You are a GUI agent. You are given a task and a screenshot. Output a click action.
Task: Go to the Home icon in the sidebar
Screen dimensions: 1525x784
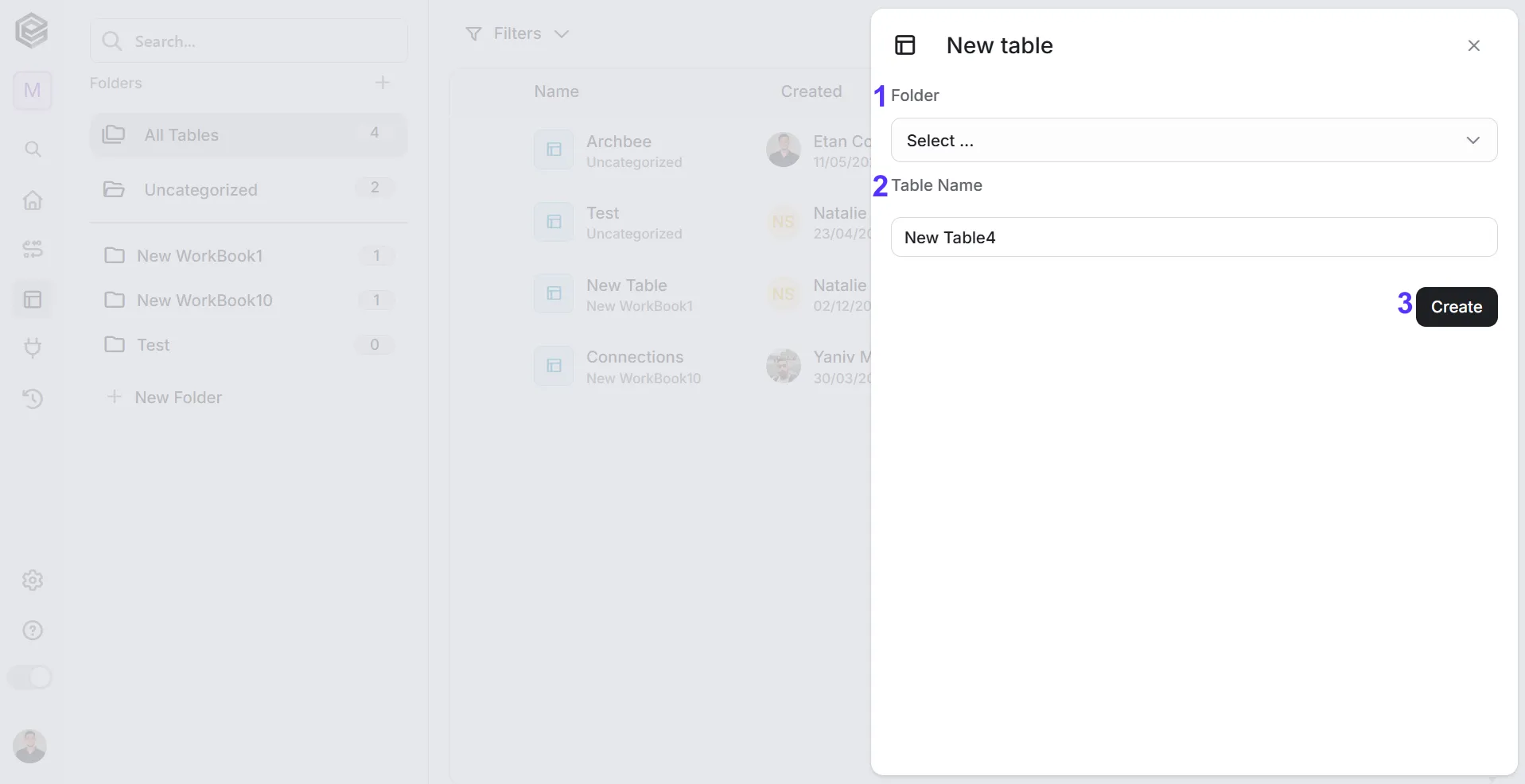pyautogui.click(x=33, y=200)
